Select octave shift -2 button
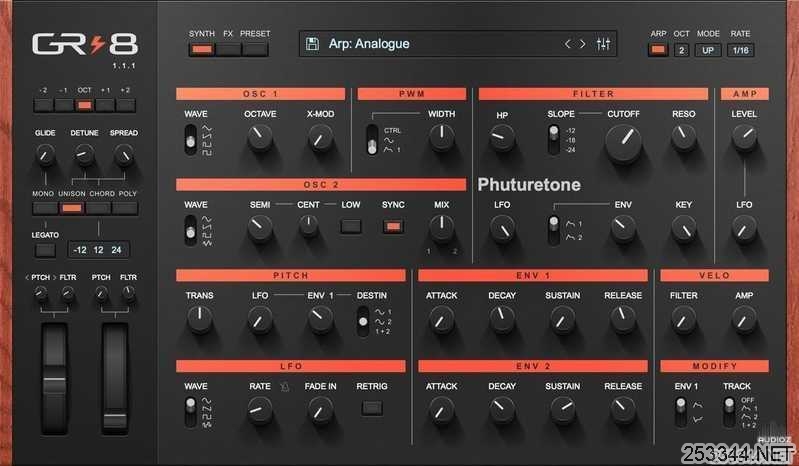The height and width of the screenshot is (466, 799). pos(43,105)
